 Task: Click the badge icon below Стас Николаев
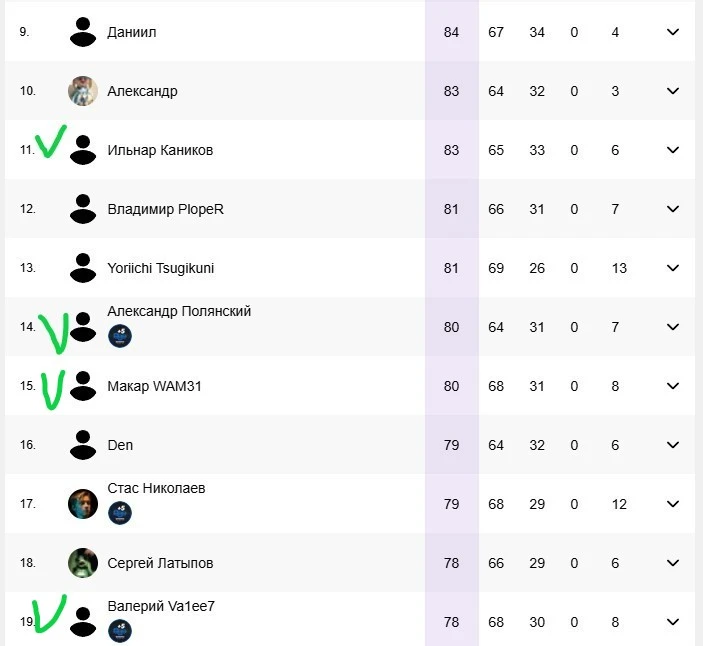pyautogui.click(x=120, y=513)
